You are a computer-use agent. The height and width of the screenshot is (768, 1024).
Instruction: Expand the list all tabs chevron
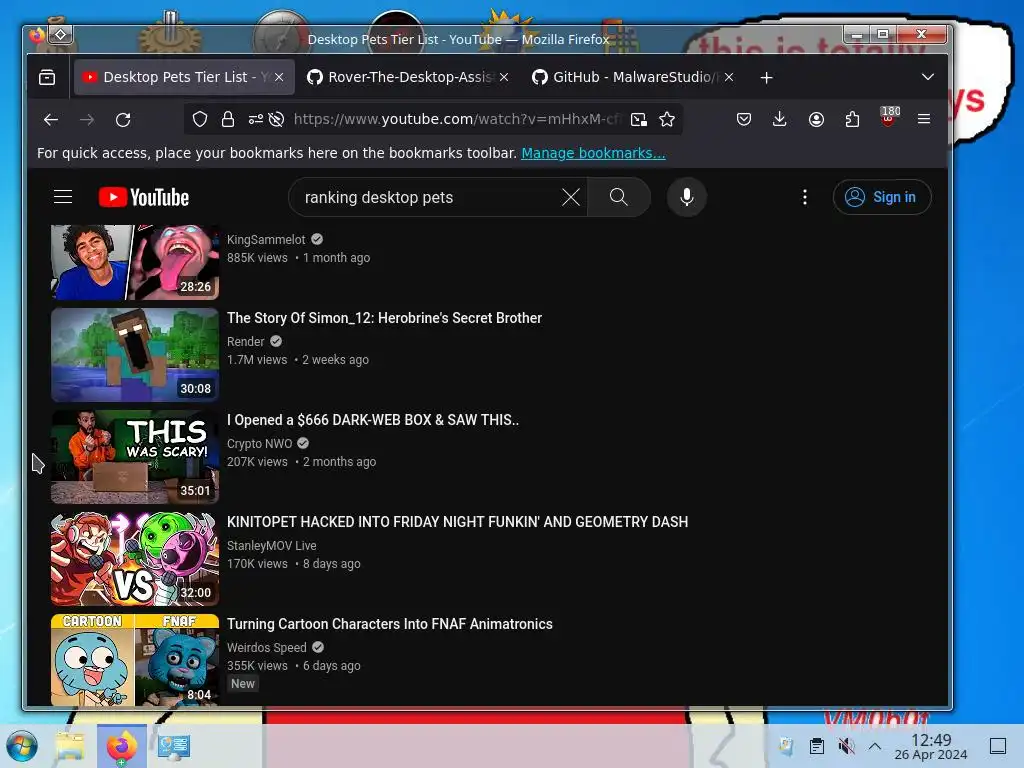click(927, 77)
